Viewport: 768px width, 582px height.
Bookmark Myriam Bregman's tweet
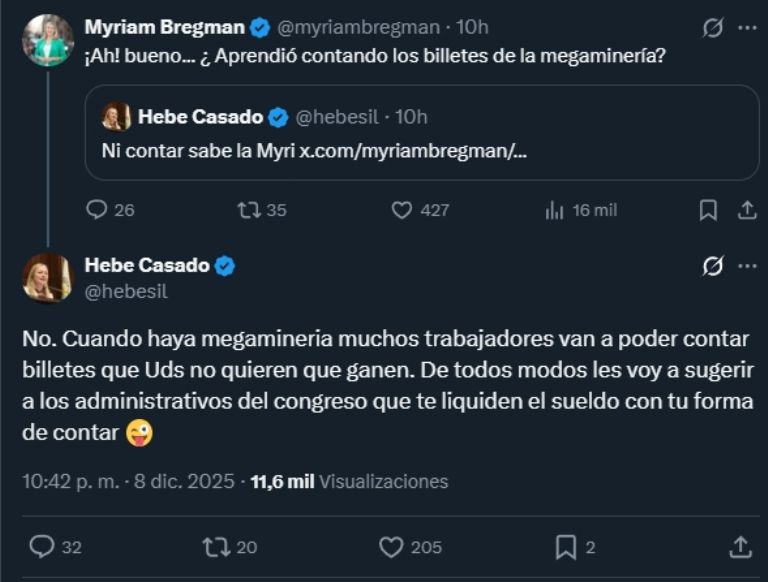pyautogui.click(x=708, y=210)
